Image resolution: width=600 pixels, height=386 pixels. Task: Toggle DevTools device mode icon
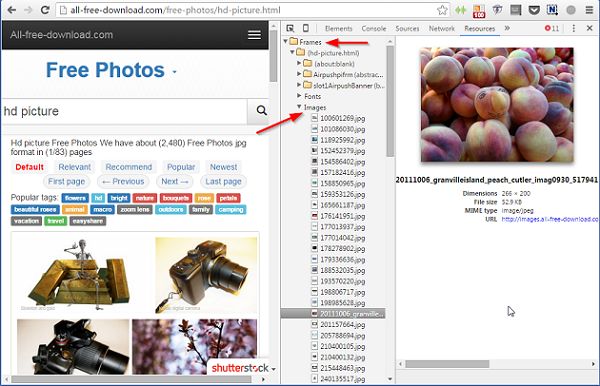point(305,28)
